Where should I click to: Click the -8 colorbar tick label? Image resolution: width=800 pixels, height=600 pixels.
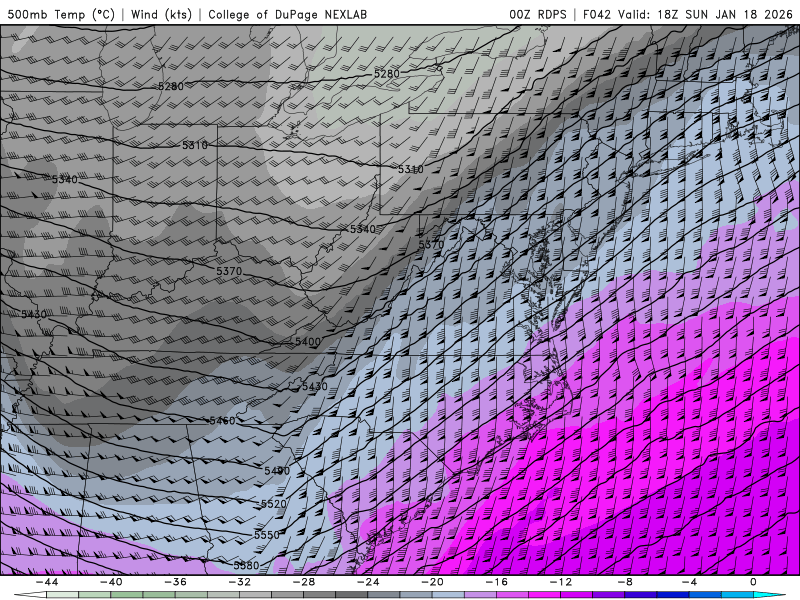625,582
